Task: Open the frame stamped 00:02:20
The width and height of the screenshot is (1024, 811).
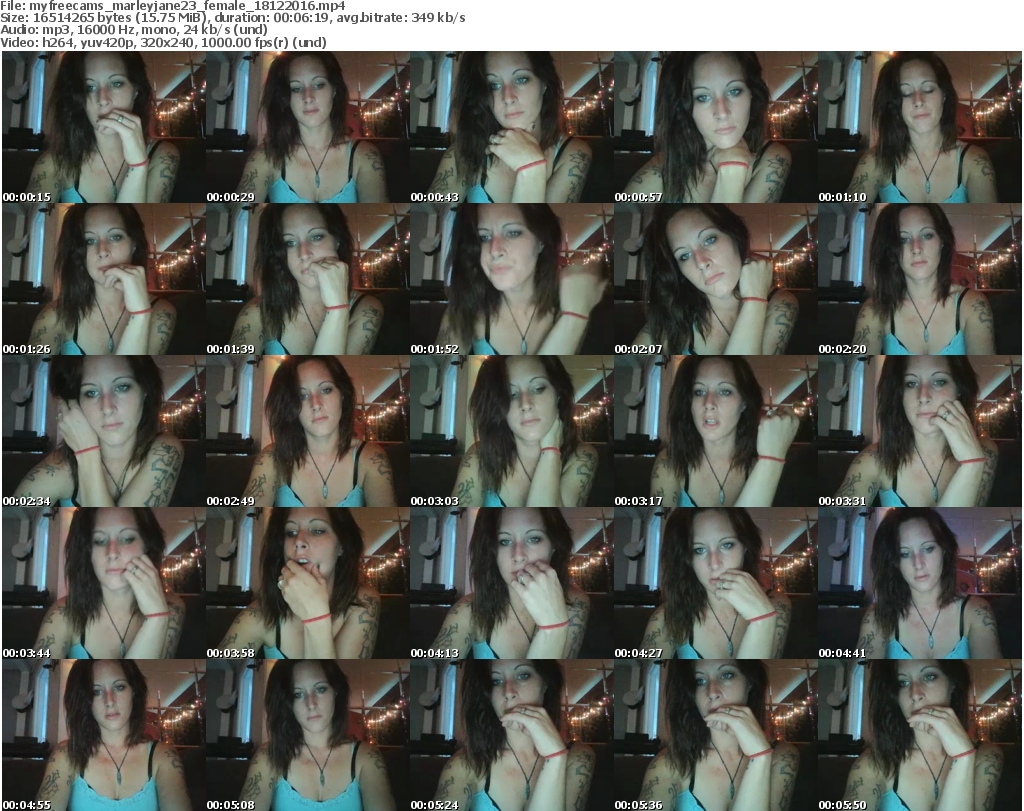Action: point(920,279)
